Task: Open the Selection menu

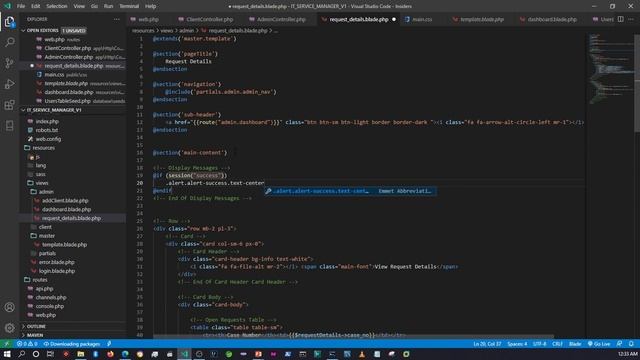Action: tap(56, 6)
